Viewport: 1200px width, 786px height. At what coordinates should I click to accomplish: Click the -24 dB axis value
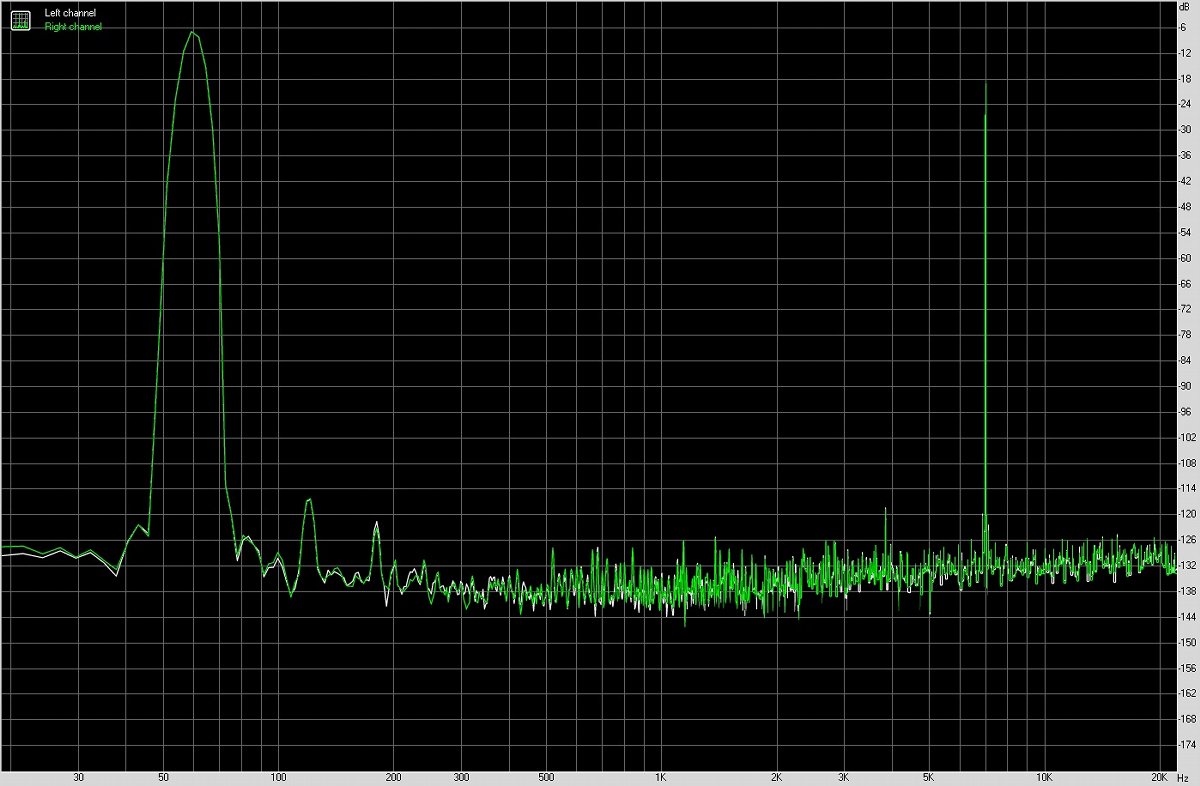1186,104
